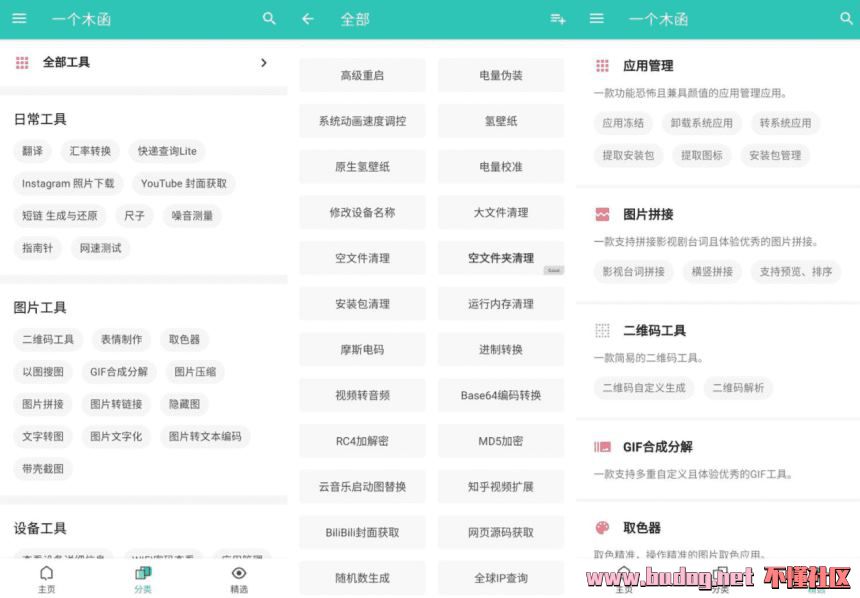This screenshot has height=598, width=860.
Task: Open the MD5加密 tool
Action: [x=500, y=441]
